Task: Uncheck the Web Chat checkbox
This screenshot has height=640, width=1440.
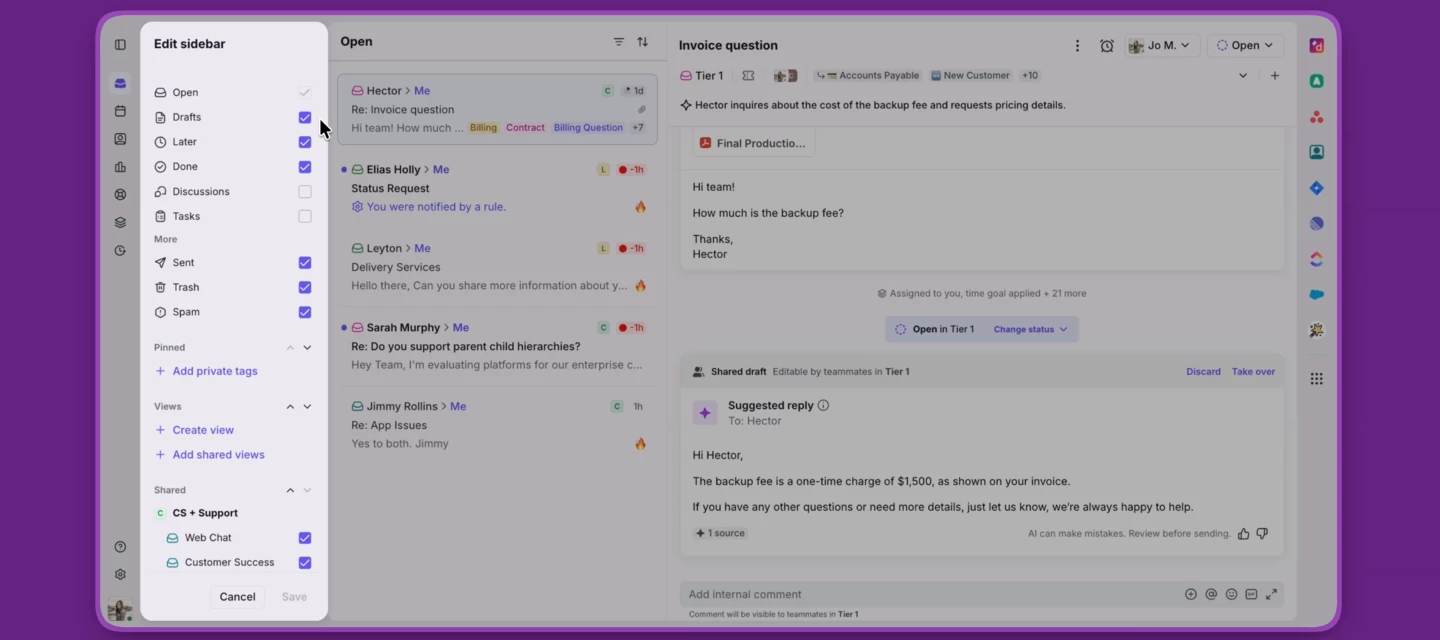Action: pyautogui.click(x=305, y=538)
